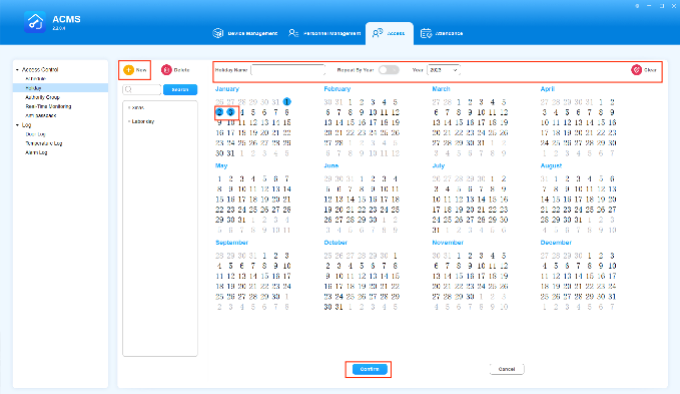This screenshot has height=394, width=680.
Task: Deselect highlighted January 3 date
Action: tap(231, 112)
